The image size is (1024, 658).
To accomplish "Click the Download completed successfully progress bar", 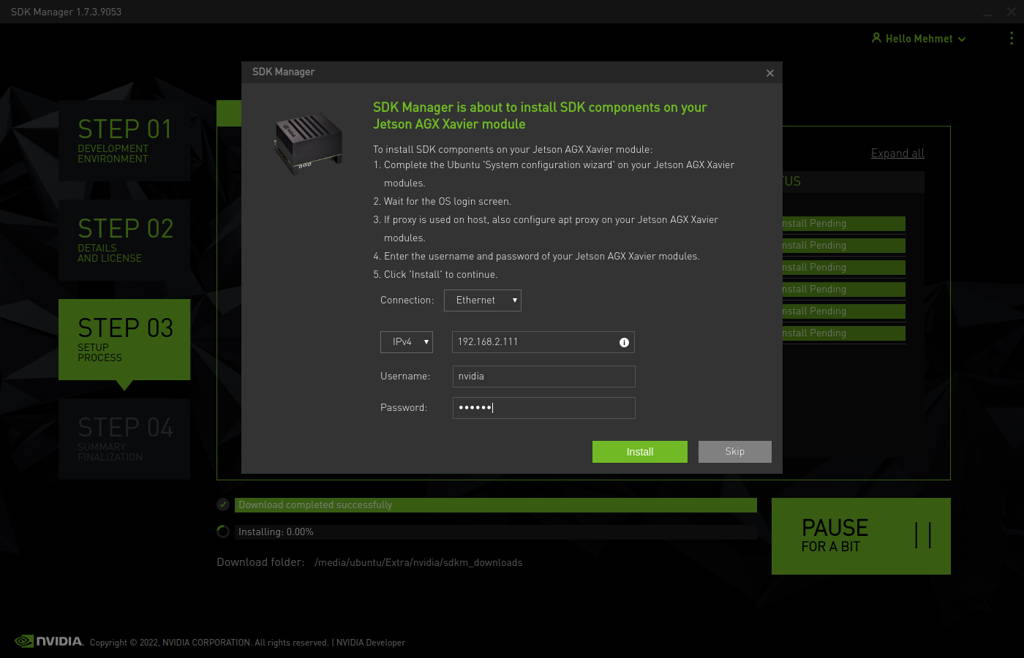I will [x=496, y=505].
